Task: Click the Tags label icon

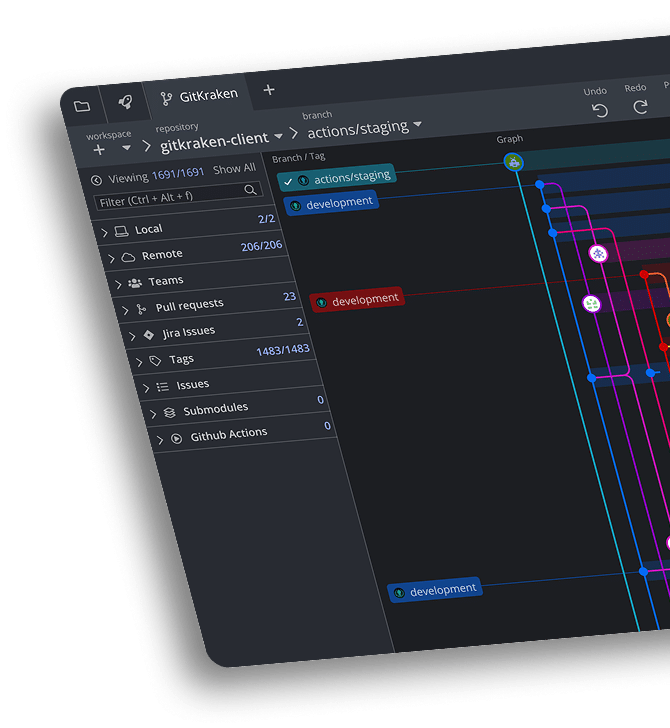Action: click(156, 361)
